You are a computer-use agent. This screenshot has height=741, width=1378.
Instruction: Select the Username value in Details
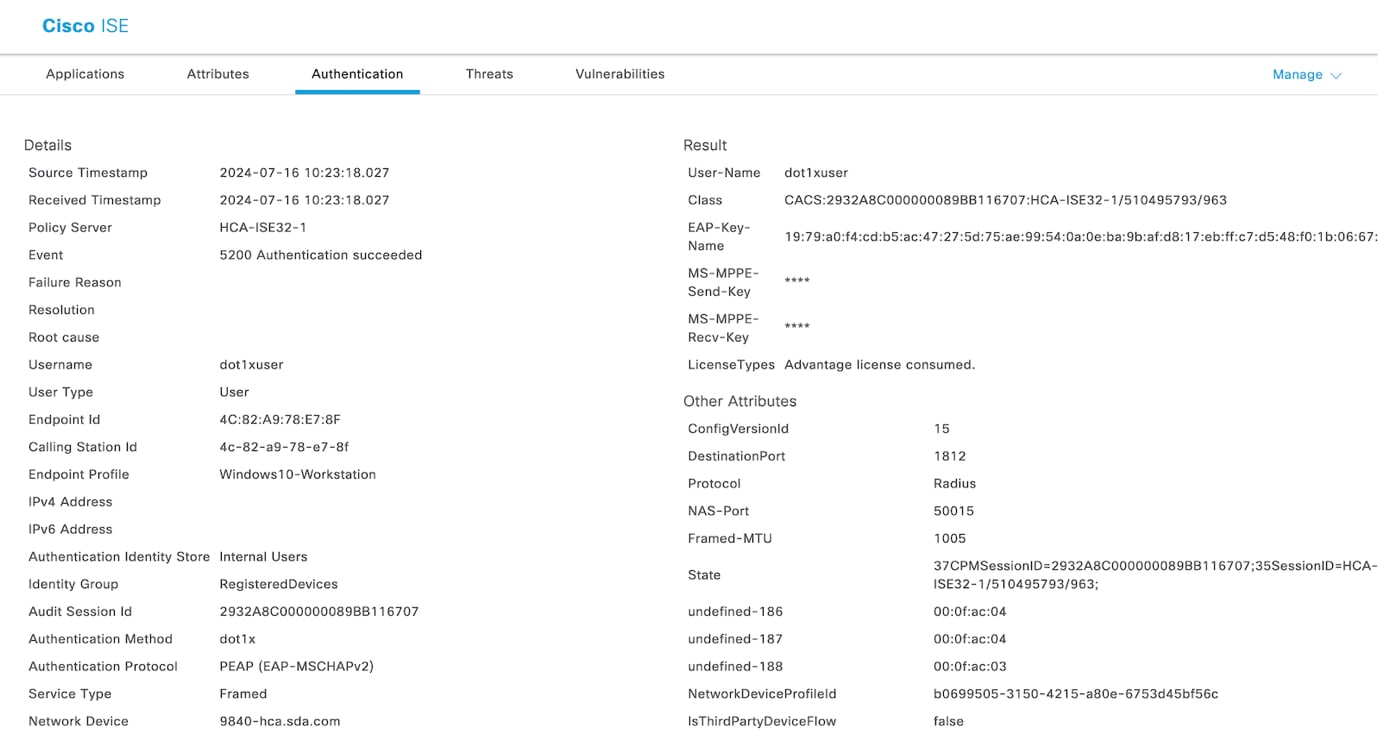[x=251, y=365]
